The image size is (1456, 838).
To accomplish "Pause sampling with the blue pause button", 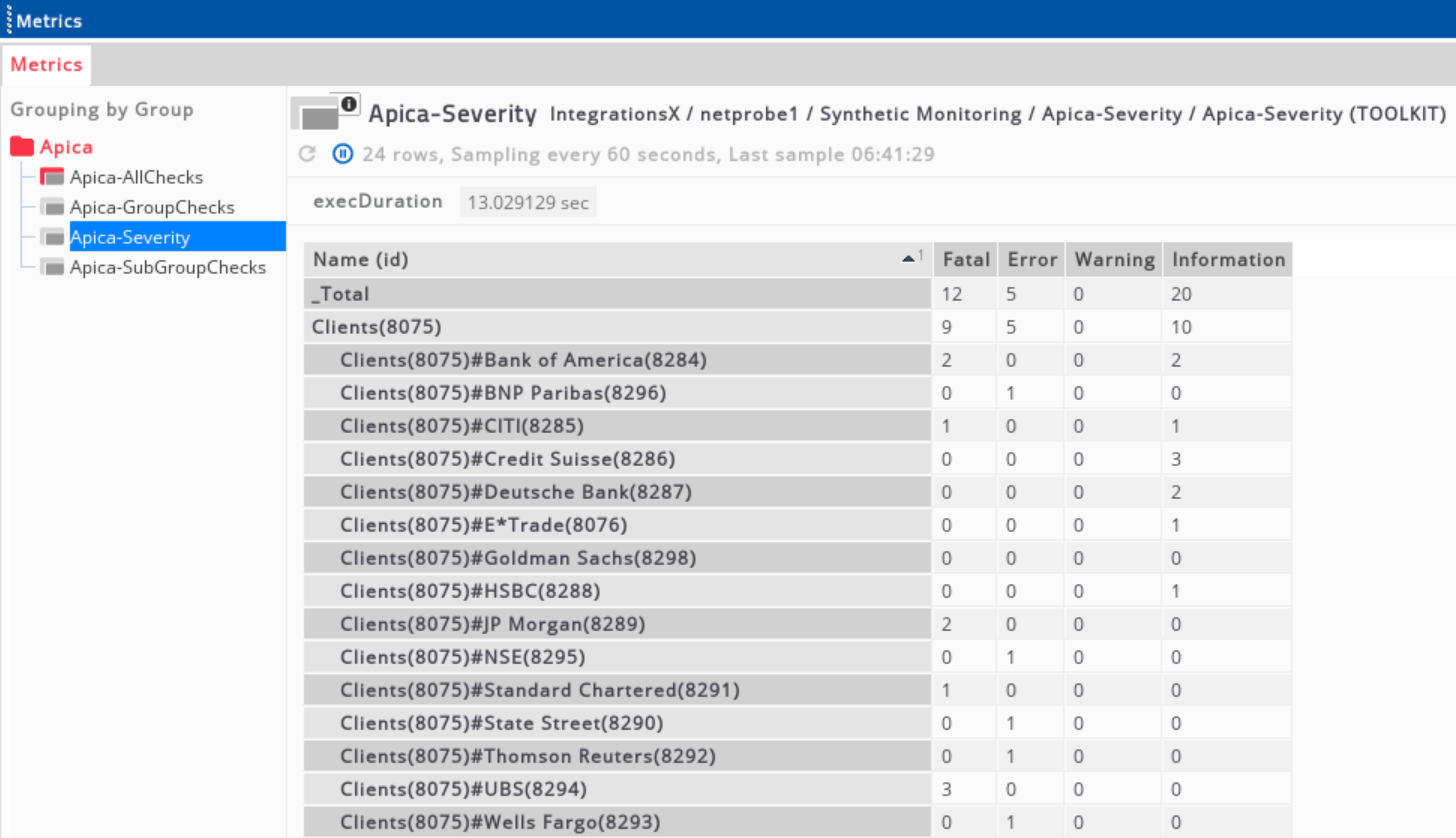I will (343, 154).
